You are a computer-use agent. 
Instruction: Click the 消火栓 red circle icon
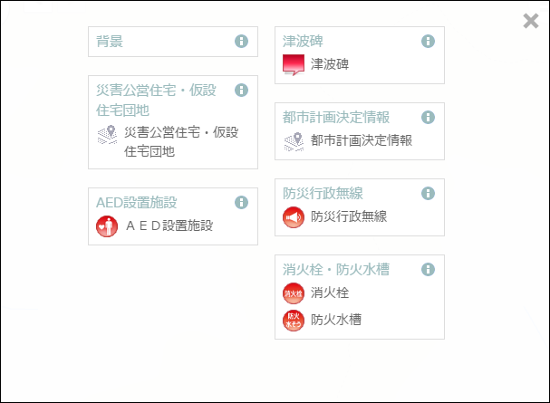coord(294,293)
